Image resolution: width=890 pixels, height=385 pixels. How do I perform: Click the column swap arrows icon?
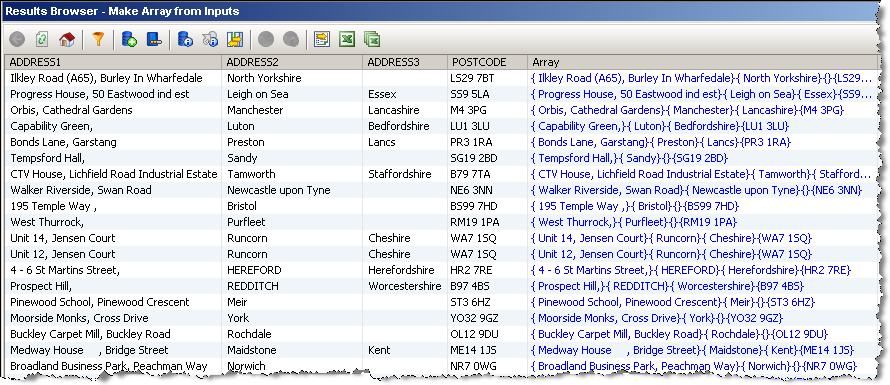235,39
